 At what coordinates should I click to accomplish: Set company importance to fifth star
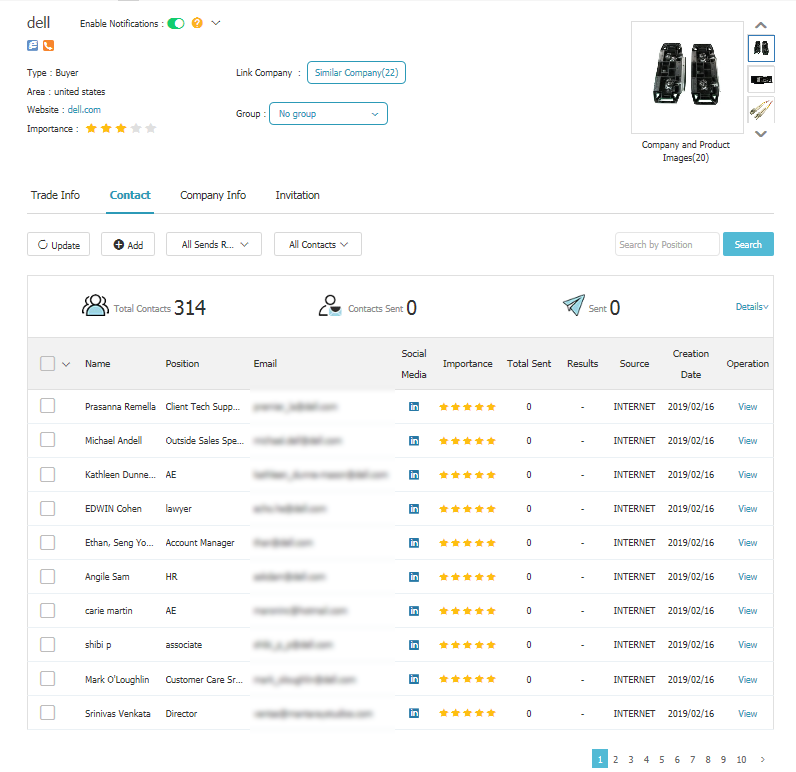150,128
